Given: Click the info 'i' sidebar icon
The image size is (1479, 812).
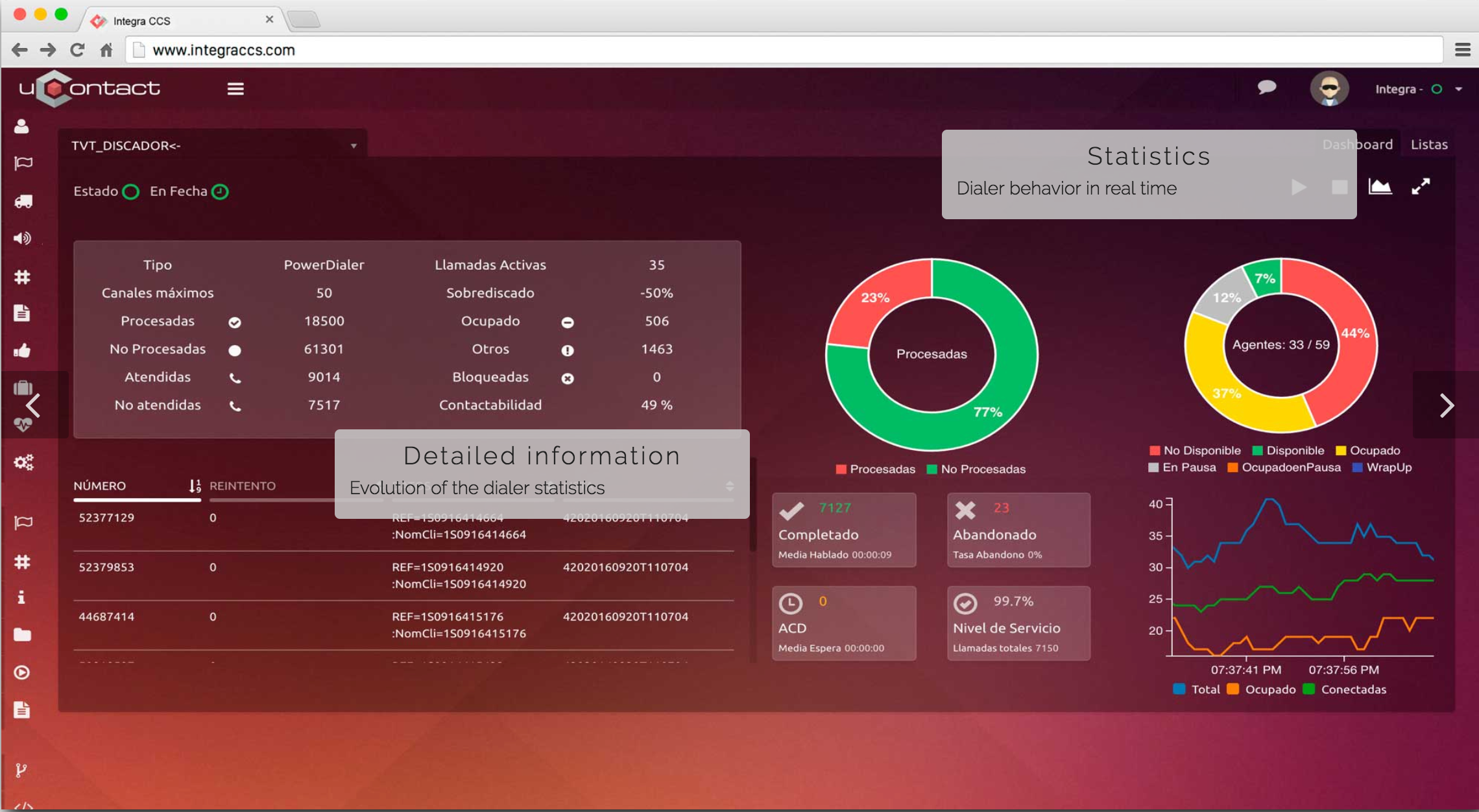Looking at the screenshot, I should point(21,597).
